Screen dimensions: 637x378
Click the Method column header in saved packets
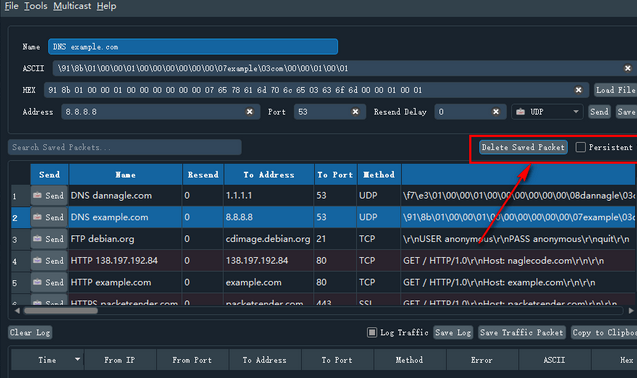tap(379, 175)
